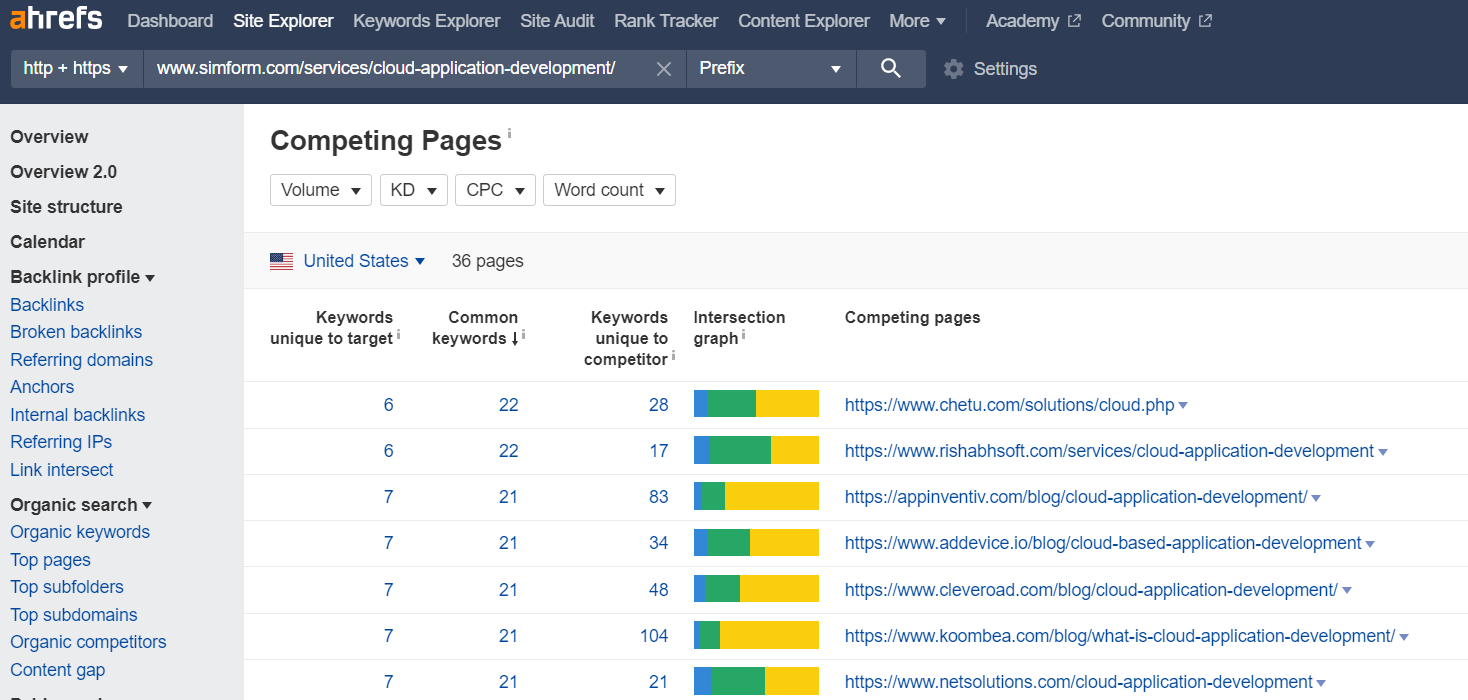This screenshot has width=1468, height=700.
Task: Open Link intersect report
Action: click(x=61, y=470)
